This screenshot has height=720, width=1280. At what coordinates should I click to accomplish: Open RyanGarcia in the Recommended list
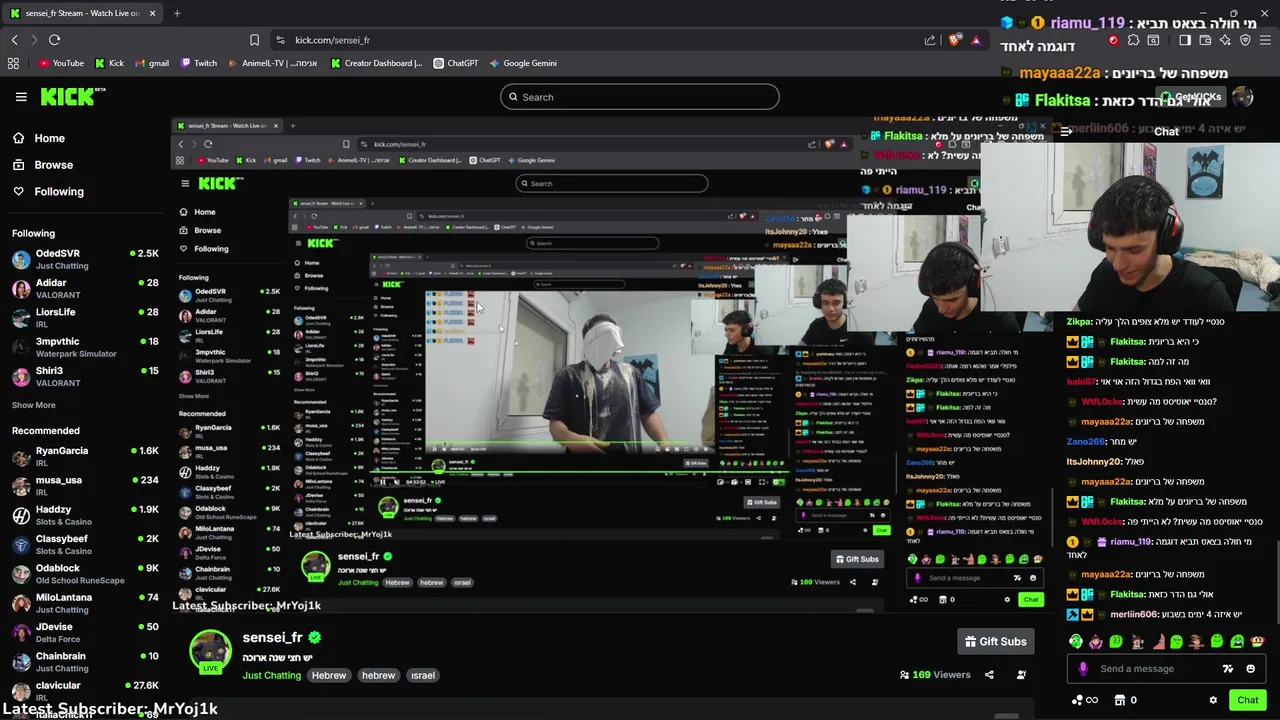click(85, 456)
